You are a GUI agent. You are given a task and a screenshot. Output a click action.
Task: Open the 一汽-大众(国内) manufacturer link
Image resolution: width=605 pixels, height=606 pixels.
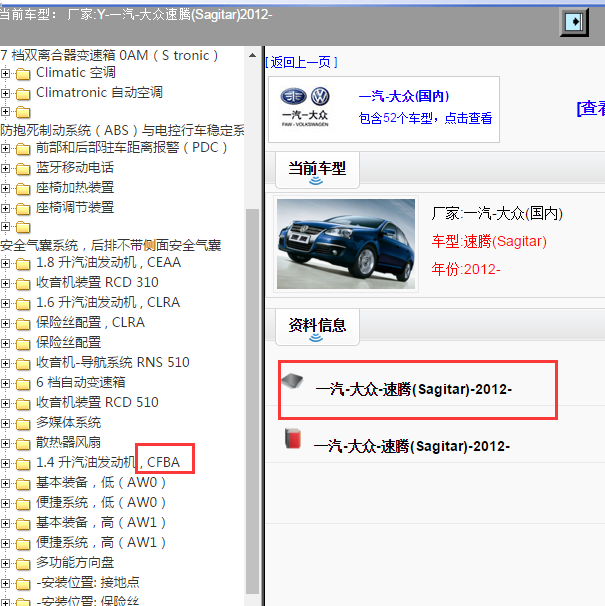(x=404, y=96)
